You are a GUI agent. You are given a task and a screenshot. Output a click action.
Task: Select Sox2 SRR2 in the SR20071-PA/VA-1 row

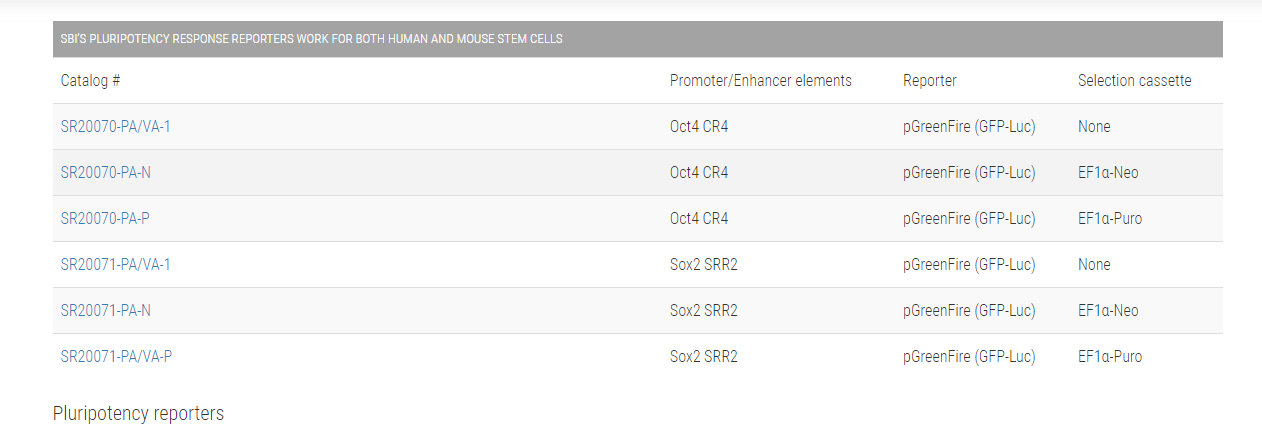click(x=703, y=265)
